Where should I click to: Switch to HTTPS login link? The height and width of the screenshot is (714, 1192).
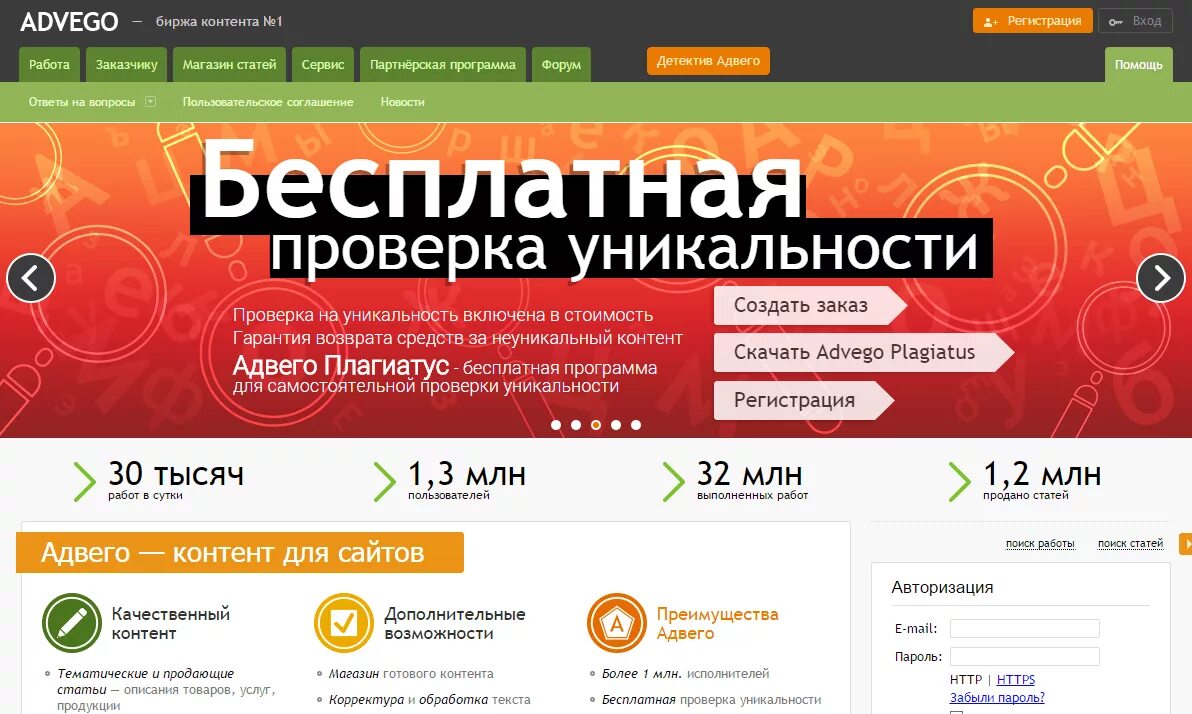(1016, 679)
